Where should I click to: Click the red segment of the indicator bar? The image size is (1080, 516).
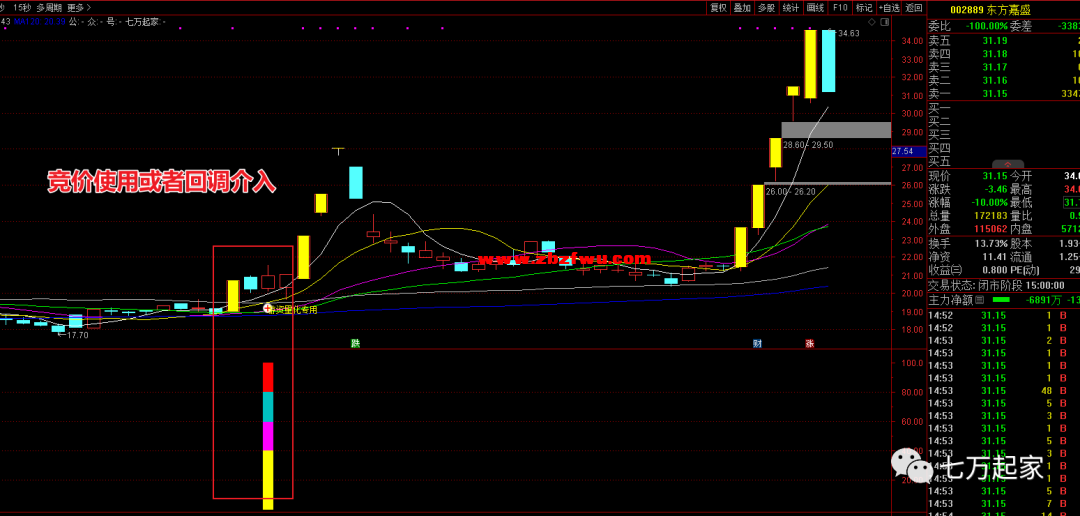tap(268, 378)
